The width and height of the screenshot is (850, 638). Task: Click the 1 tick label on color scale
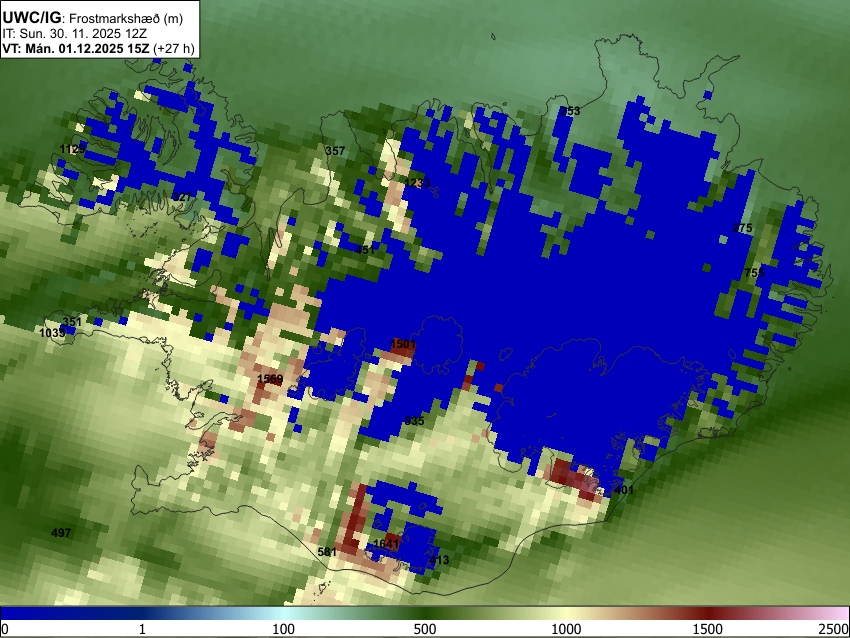tap(142, 629)
